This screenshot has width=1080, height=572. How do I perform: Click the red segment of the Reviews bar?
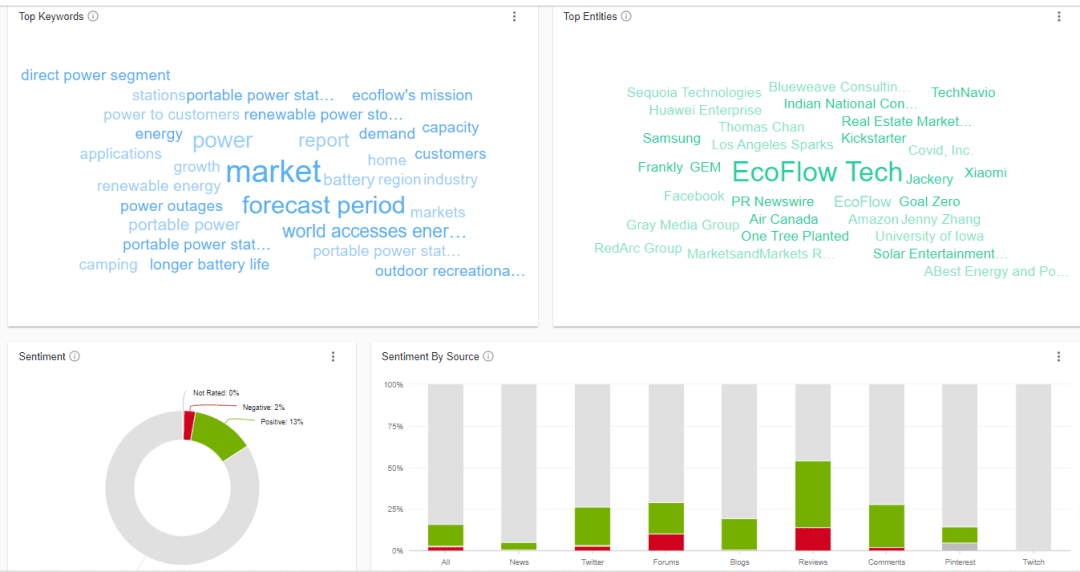coord(813,539)
